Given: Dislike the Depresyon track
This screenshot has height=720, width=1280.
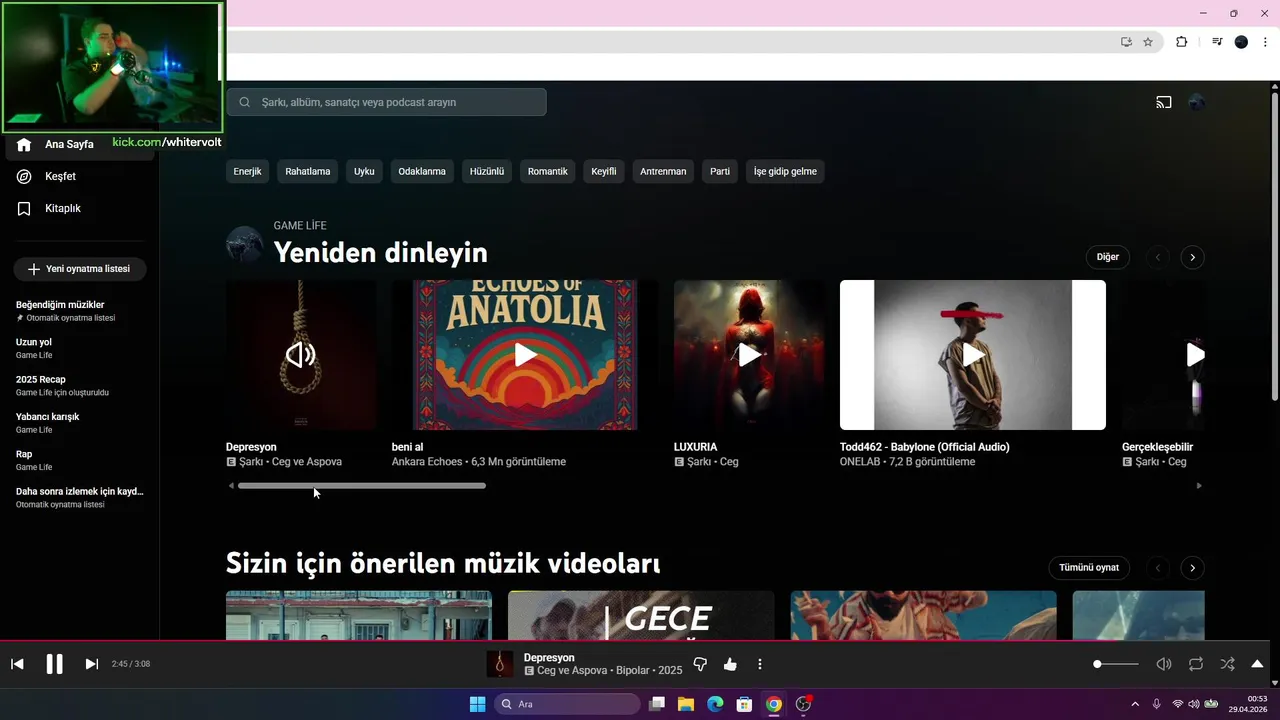Looking at the screenshot, I should [700, 664].
